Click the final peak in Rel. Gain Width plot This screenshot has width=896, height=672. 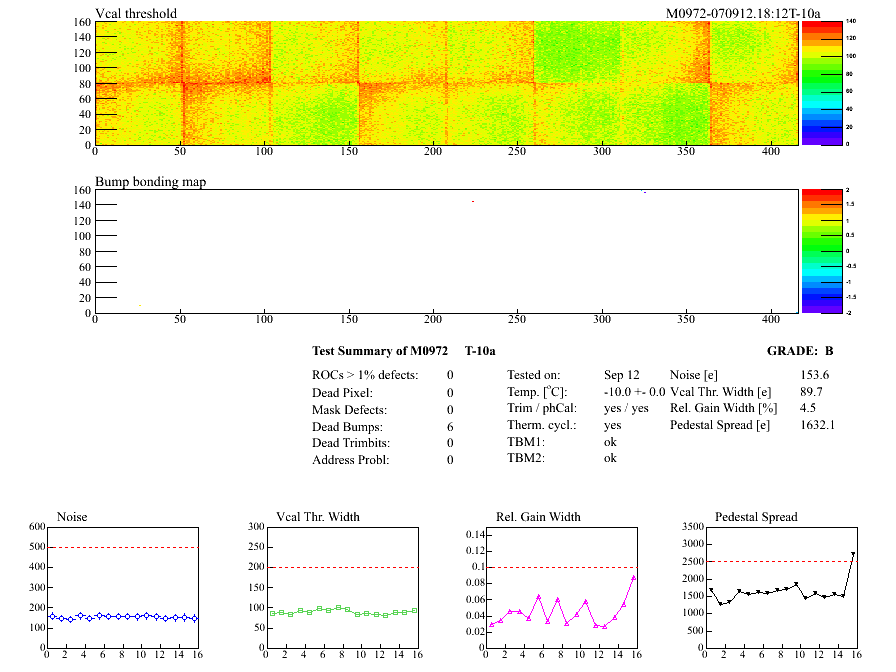pyautogui.click(x=634, y=578)
